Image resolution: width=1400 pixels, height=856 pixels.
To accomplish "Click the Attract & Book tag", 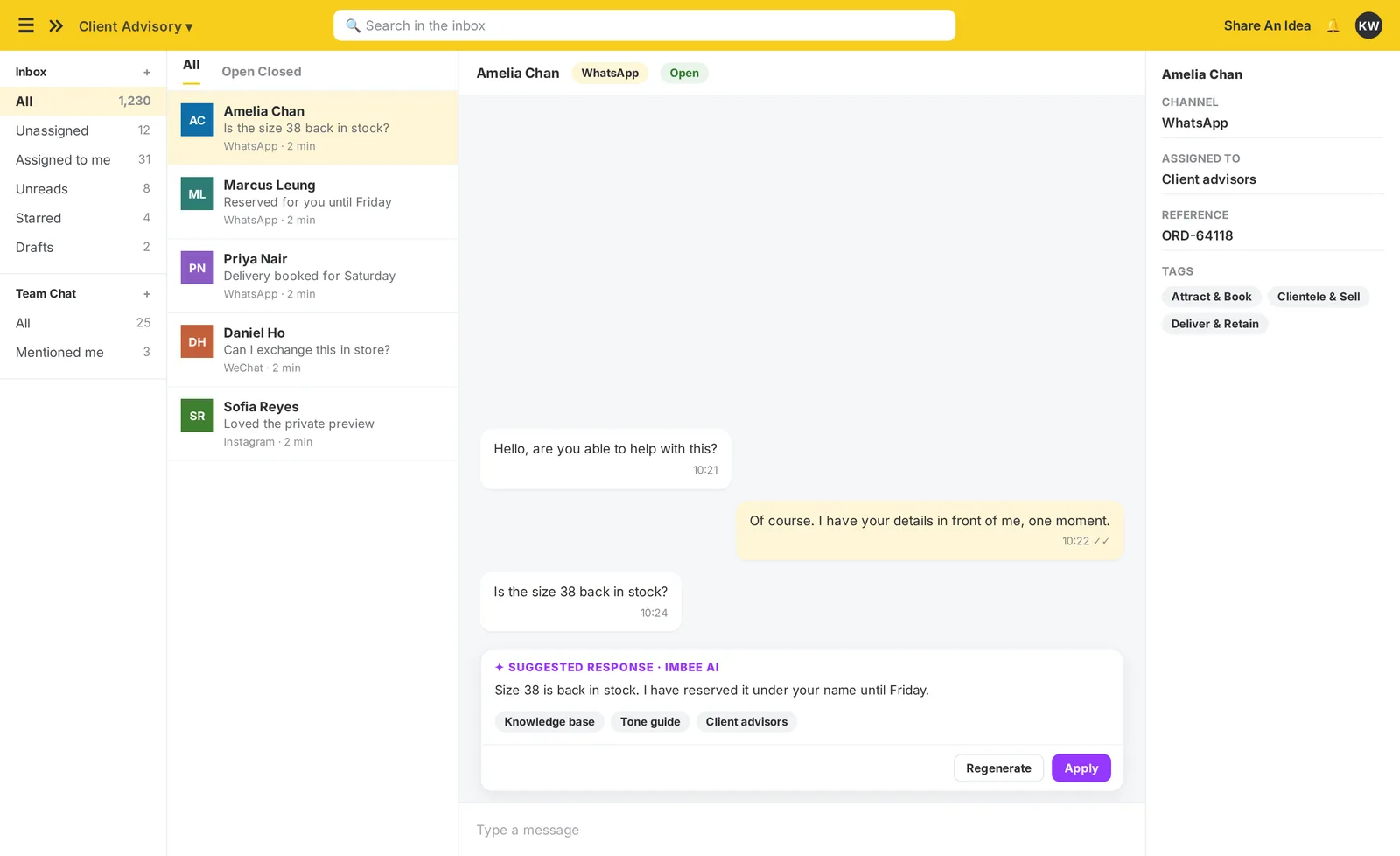I will click(x=1212, y=297).
